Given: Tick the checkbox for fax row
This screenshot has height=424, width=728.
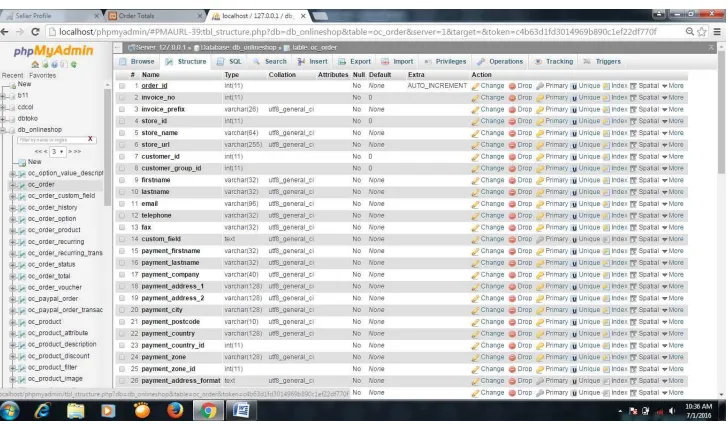Looking at the screenshot, I should point(122,228).
